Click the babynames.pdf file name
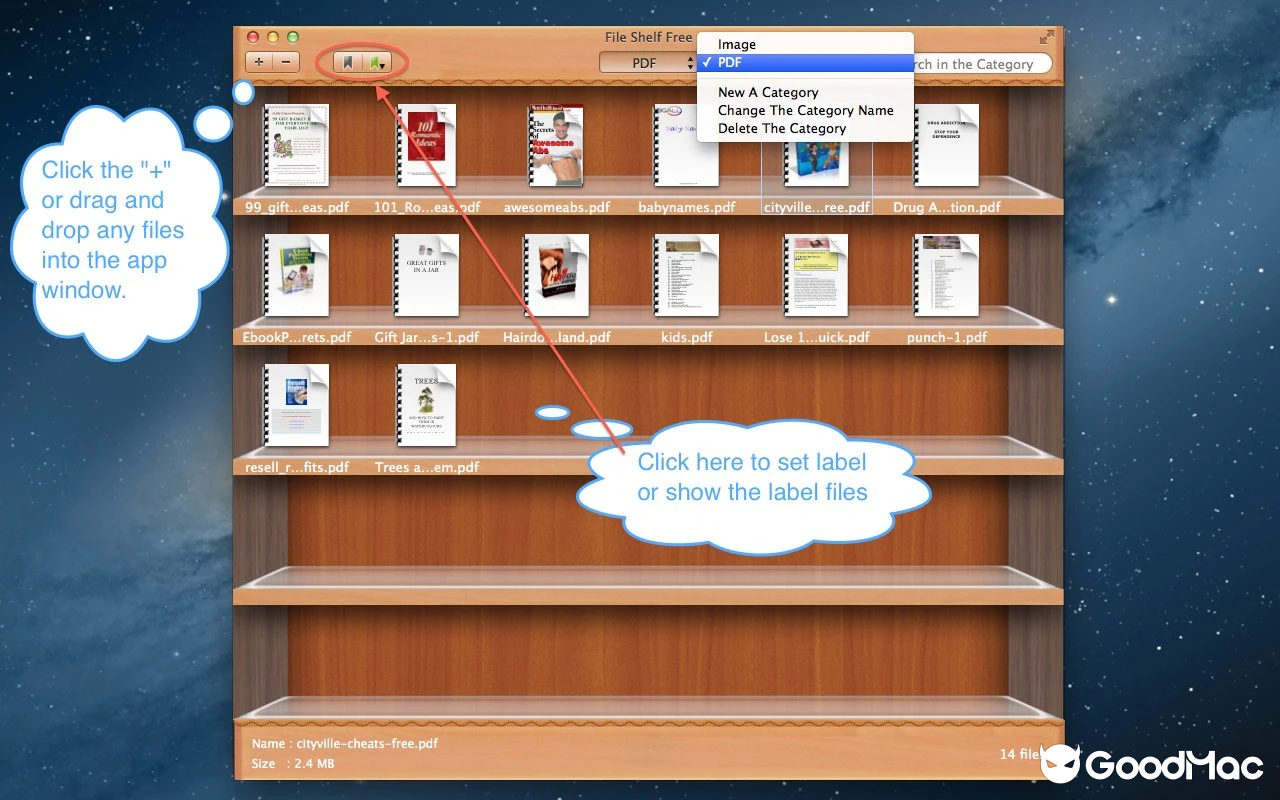Screen dimensions: 1280x800 point(687,207)
